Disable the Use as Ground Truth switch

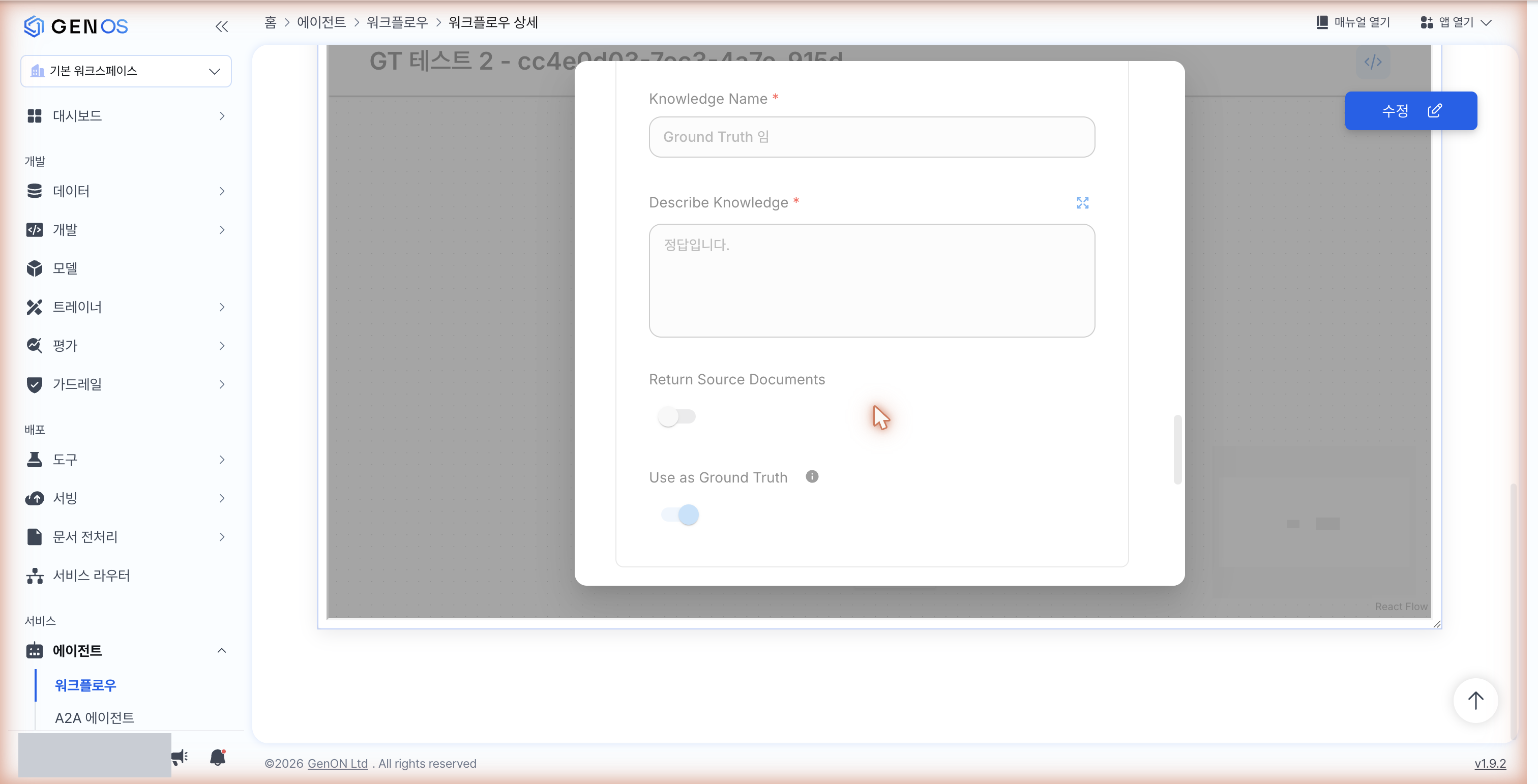[679, 515]
